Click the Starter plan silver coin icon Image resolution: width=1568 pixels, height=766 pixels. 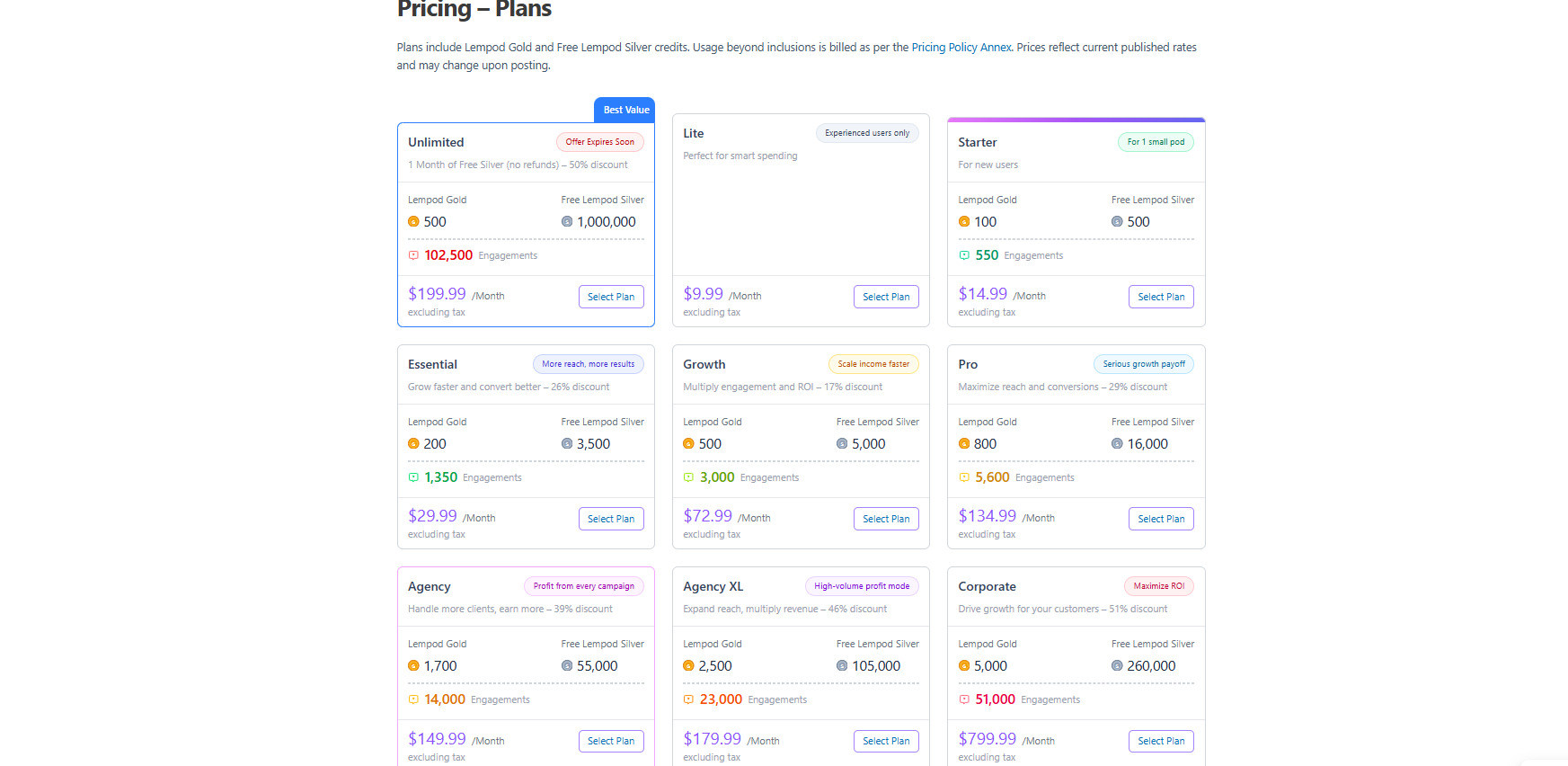(1117, 221)
